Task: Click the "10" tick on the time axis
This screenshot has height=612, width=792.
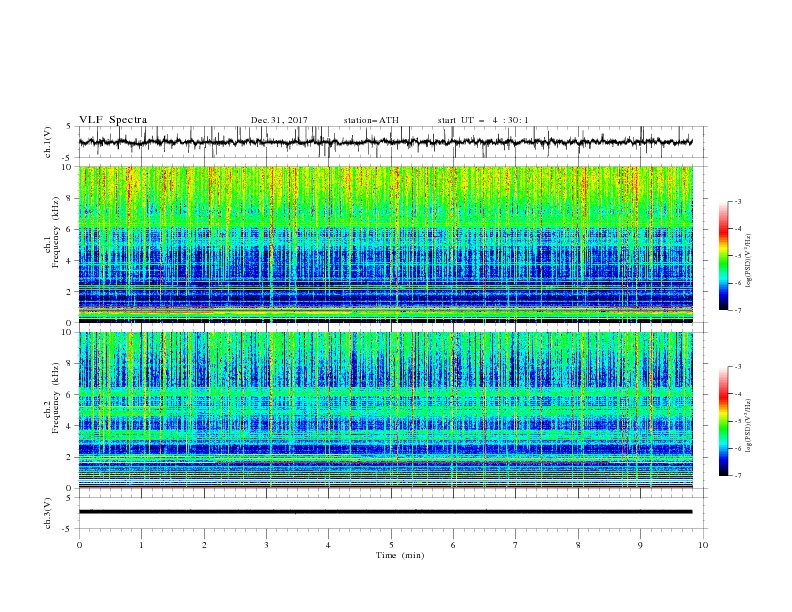Action: coord(703,545)
